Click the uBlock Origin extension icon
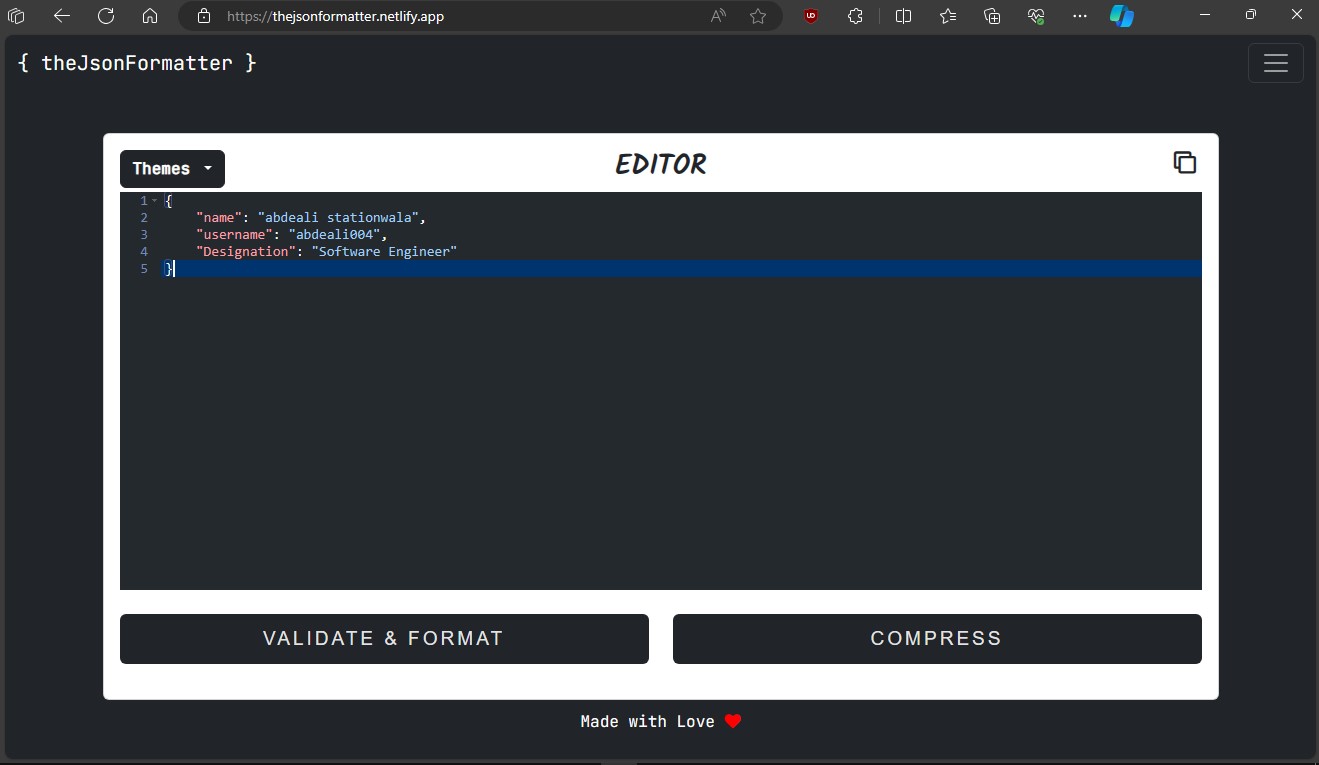Image resolution: width=1319 pixels, height=765 pixels. (x=810, y=16)
